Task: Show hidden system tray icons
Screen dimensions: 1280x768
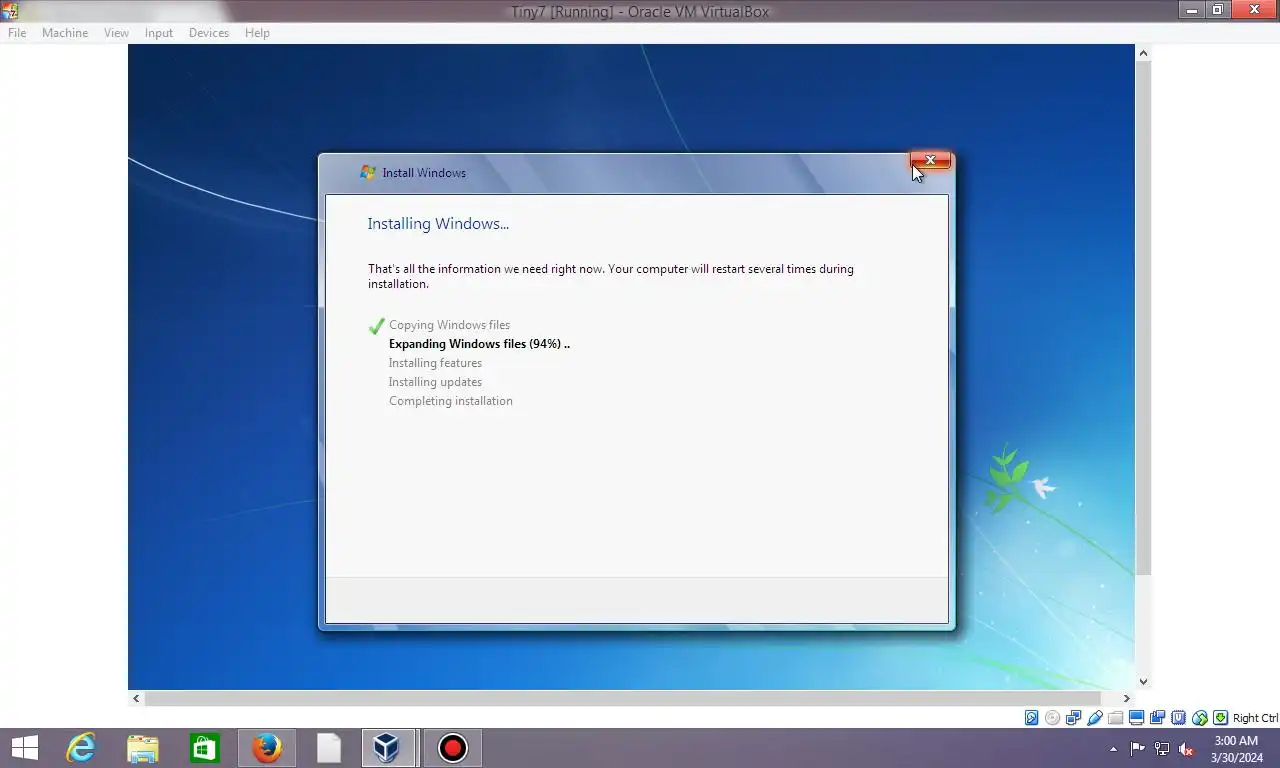Action: click(1113, 749)
